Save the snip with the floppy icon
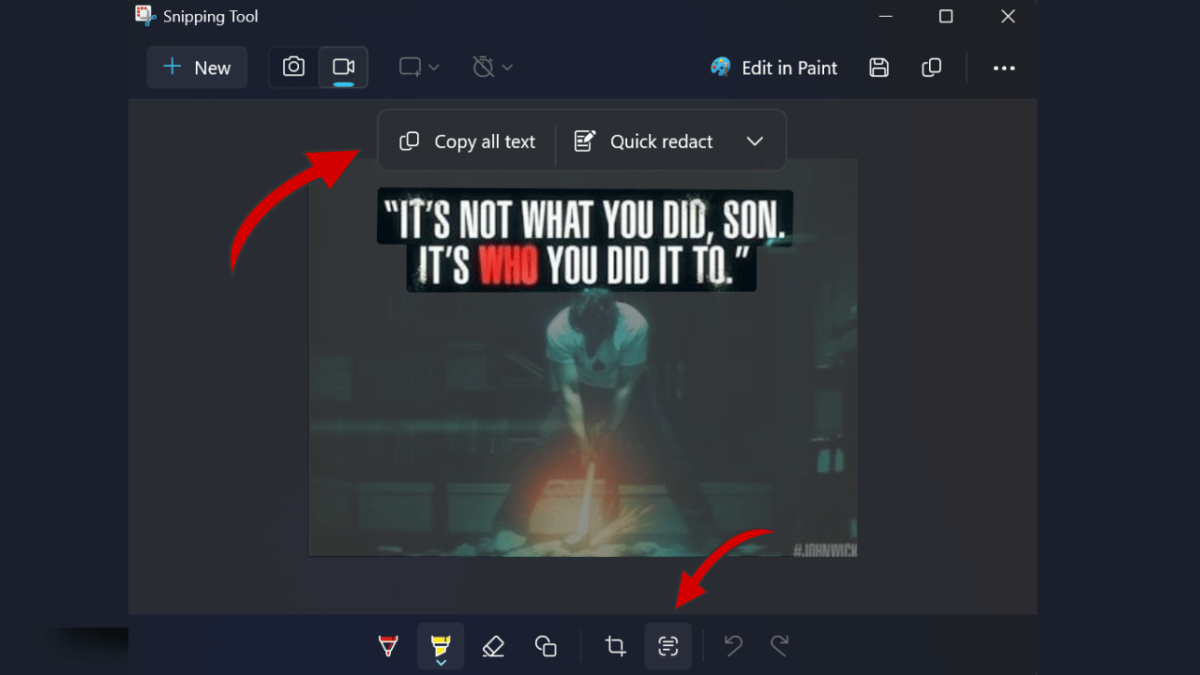Viewport: 1200px width, 675px height. (879, 68)
